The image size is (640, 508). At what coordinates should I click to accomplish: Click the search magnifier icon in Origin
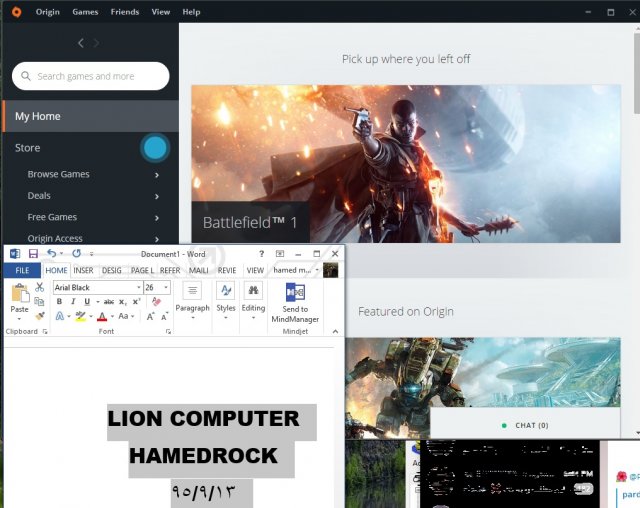point(26,76)
